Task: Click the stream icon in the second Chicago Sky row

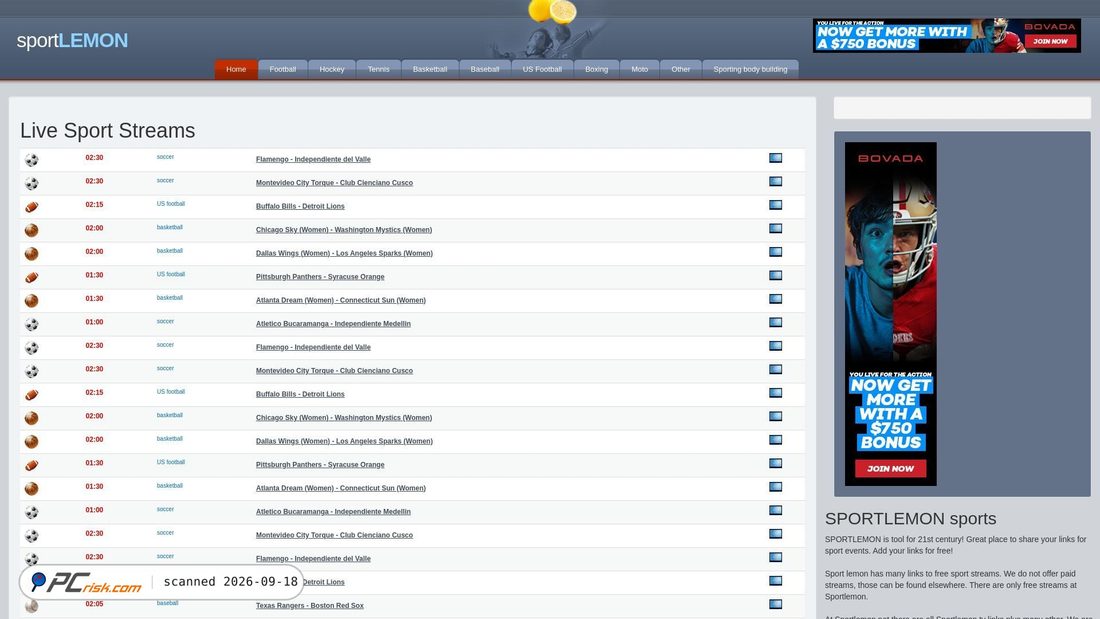Action: (775, 416)
